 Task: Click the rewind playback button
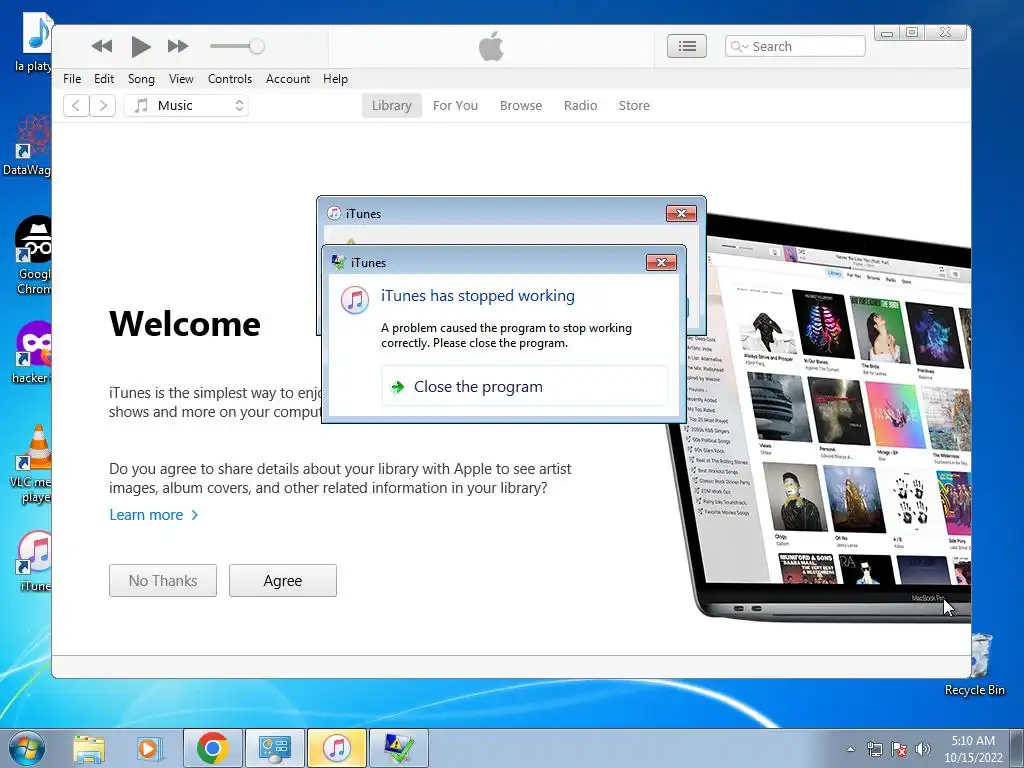coord(102,46)
